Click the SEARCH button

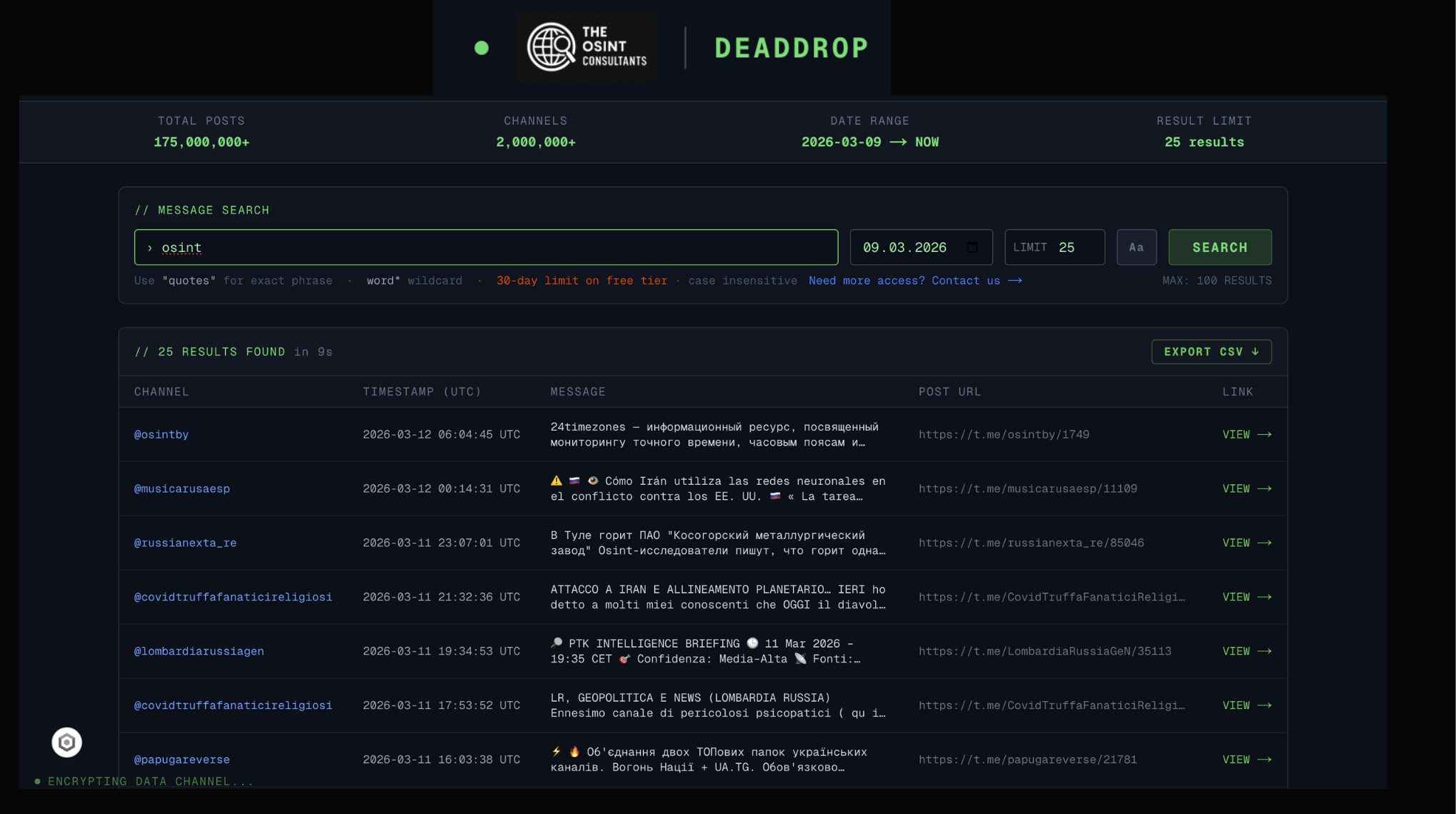click(x=1220, y=247)
